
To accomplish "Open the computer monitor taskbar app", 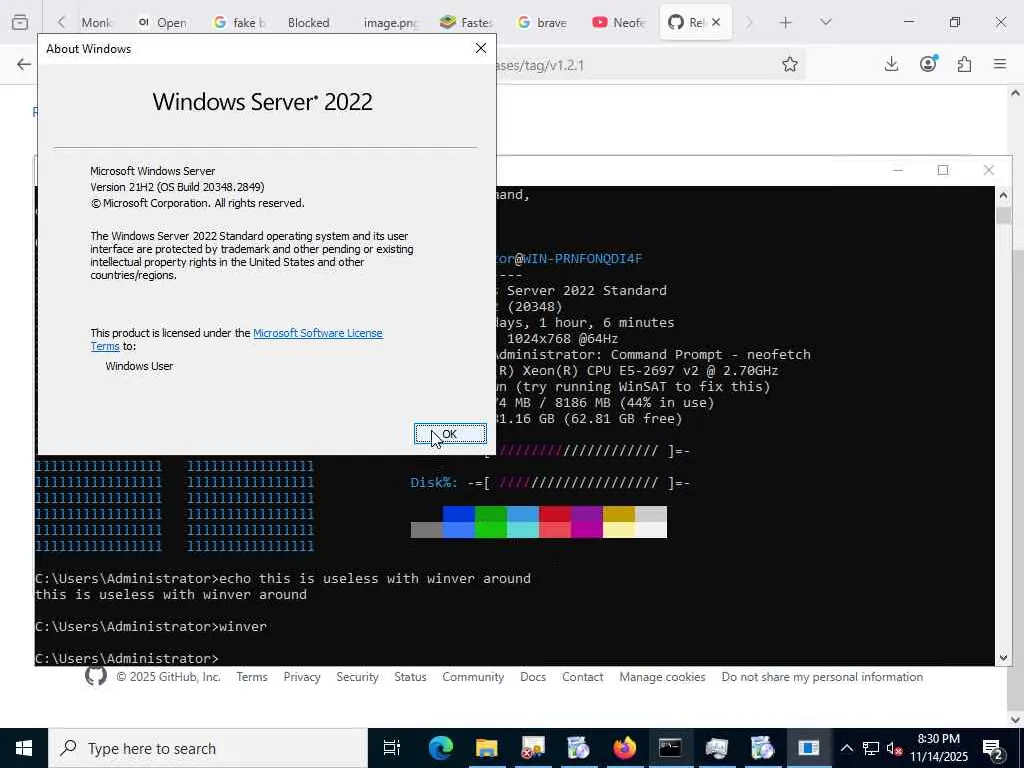I will coord(716,748).
